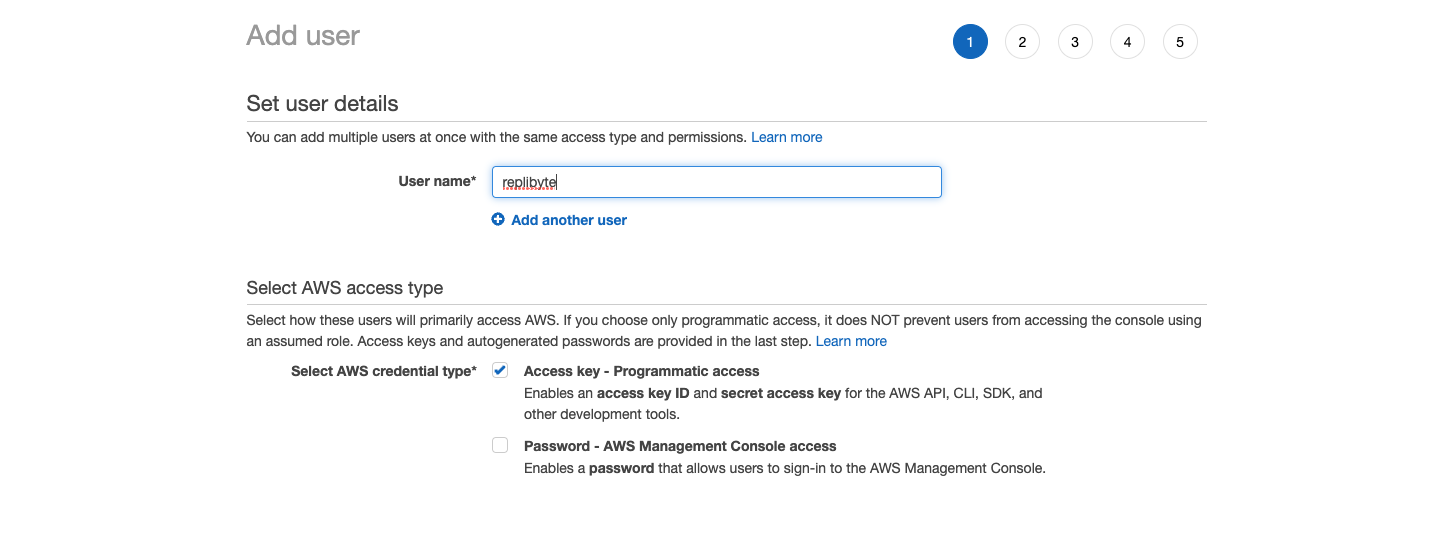Jump to step 3 in the wizard
This screenshot has height=557, width=1456.
tap(1075, 42)
